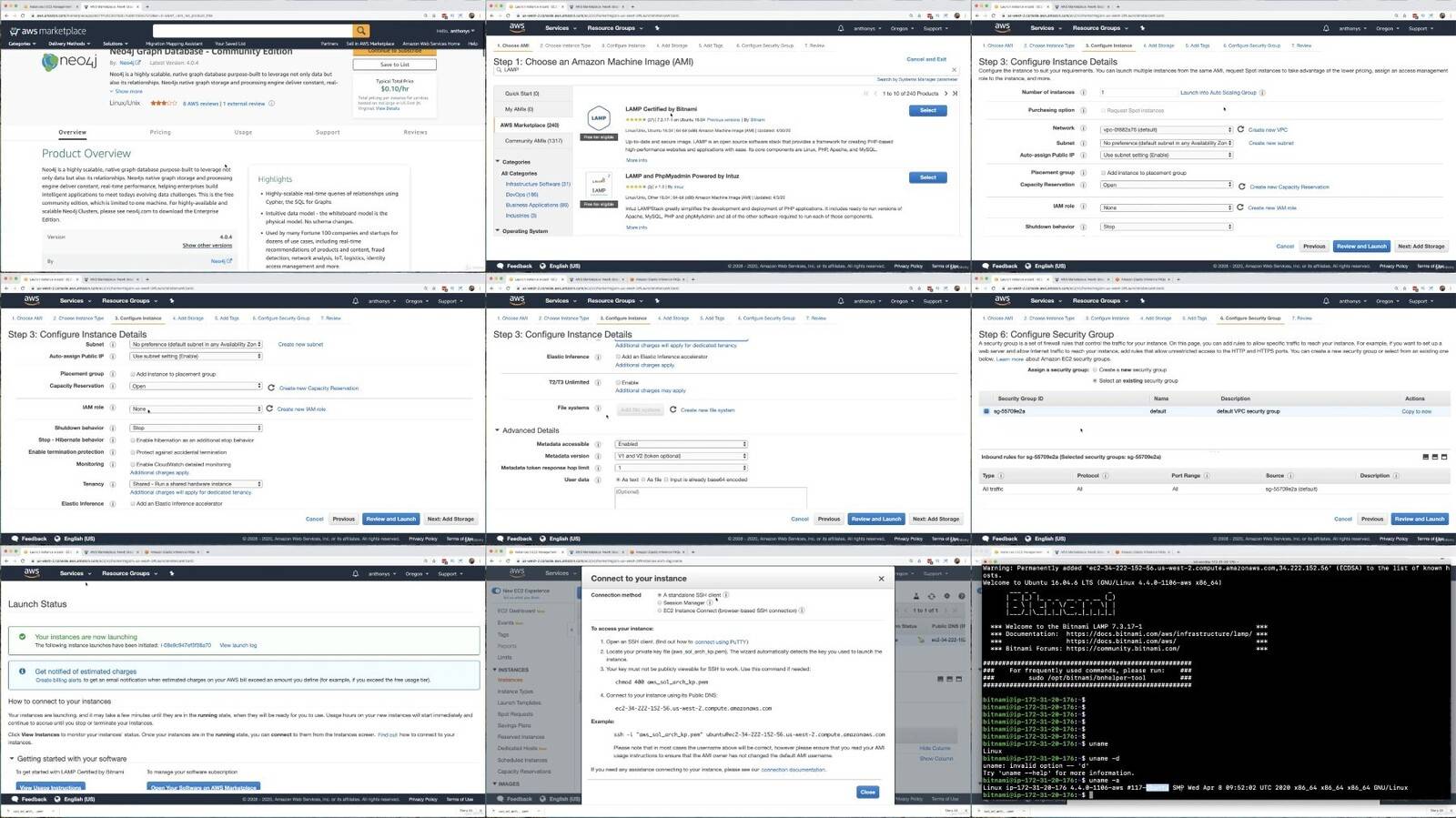
Task: Enable CloudWatch detailed monitoring
Action: [133, 464]
